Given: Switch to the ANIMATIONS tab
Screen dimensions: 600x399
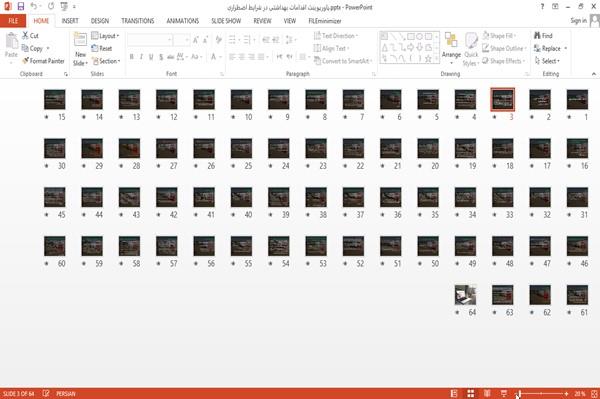Looking at the screenshot, I should click(183, 21).
